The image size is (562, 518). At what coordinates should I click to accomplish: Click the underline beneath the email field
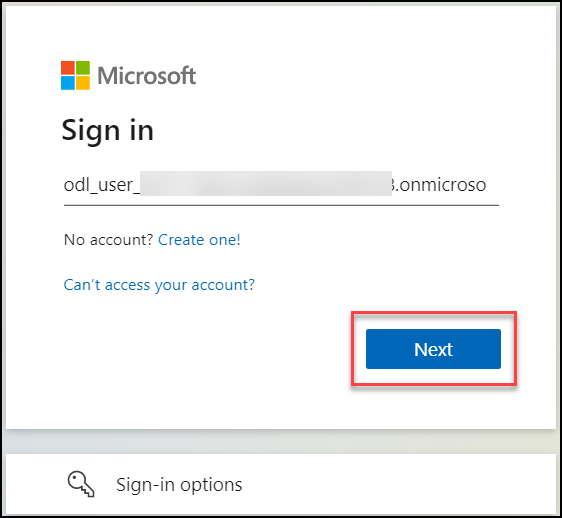(281, 205)
